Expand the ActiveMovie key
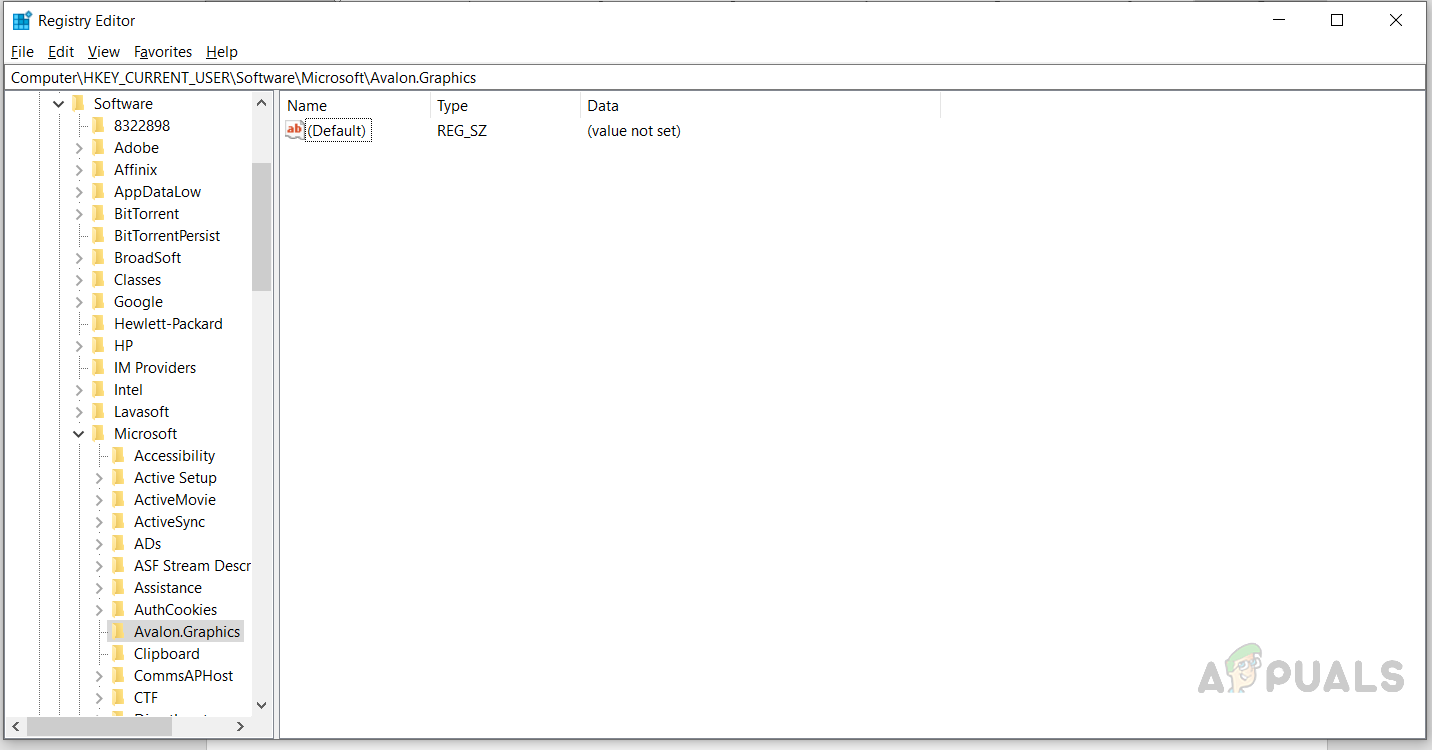This screenshot has width=1432, height=750. click(99, 500)
